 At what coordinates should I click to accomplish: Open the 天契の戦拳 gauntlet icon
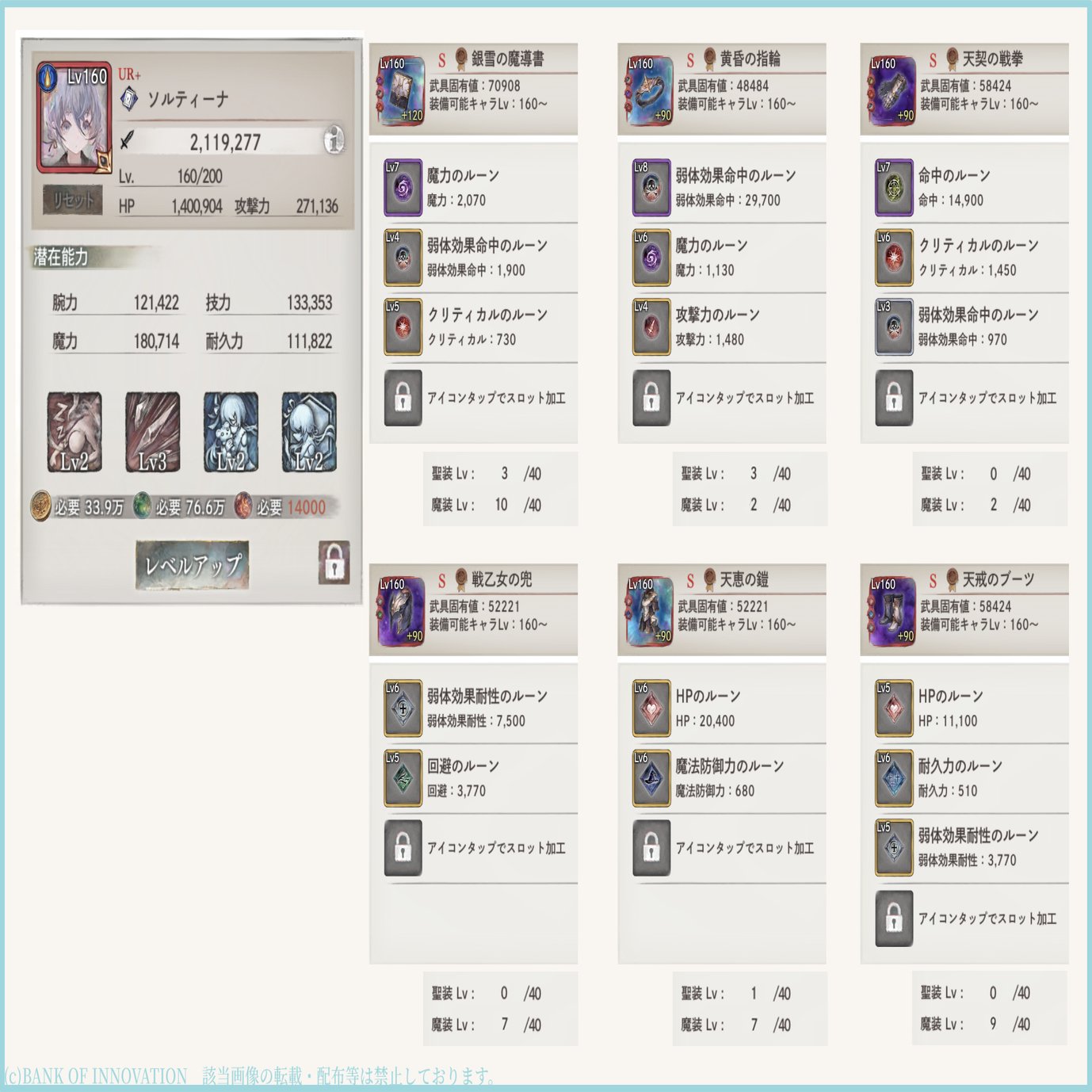tap(892, 90)
